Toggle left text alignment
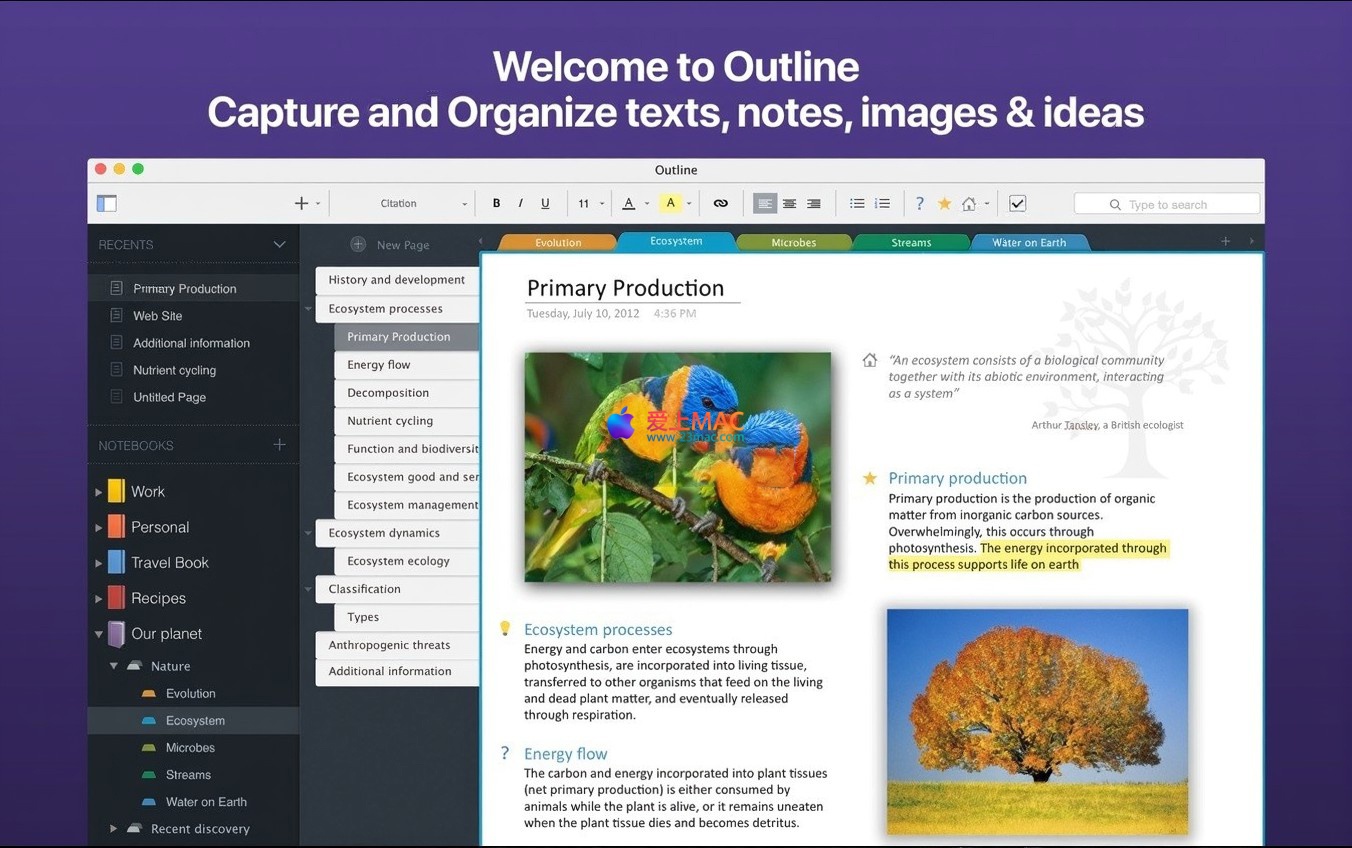The image size is (1352, 848). pos(765,204)
